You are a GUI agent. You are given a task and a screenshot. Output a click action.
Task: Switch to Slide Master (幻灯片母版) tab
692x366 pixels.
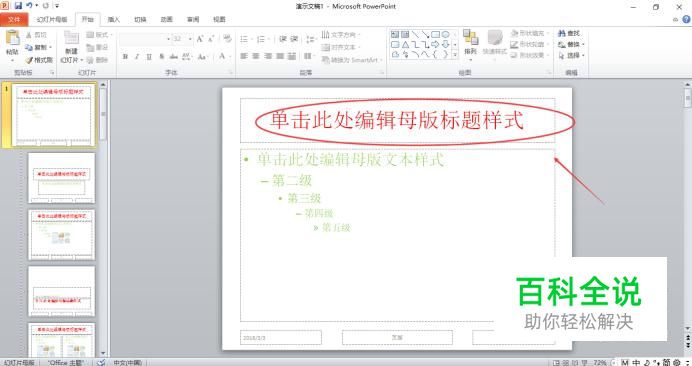[x=52, y=19]
